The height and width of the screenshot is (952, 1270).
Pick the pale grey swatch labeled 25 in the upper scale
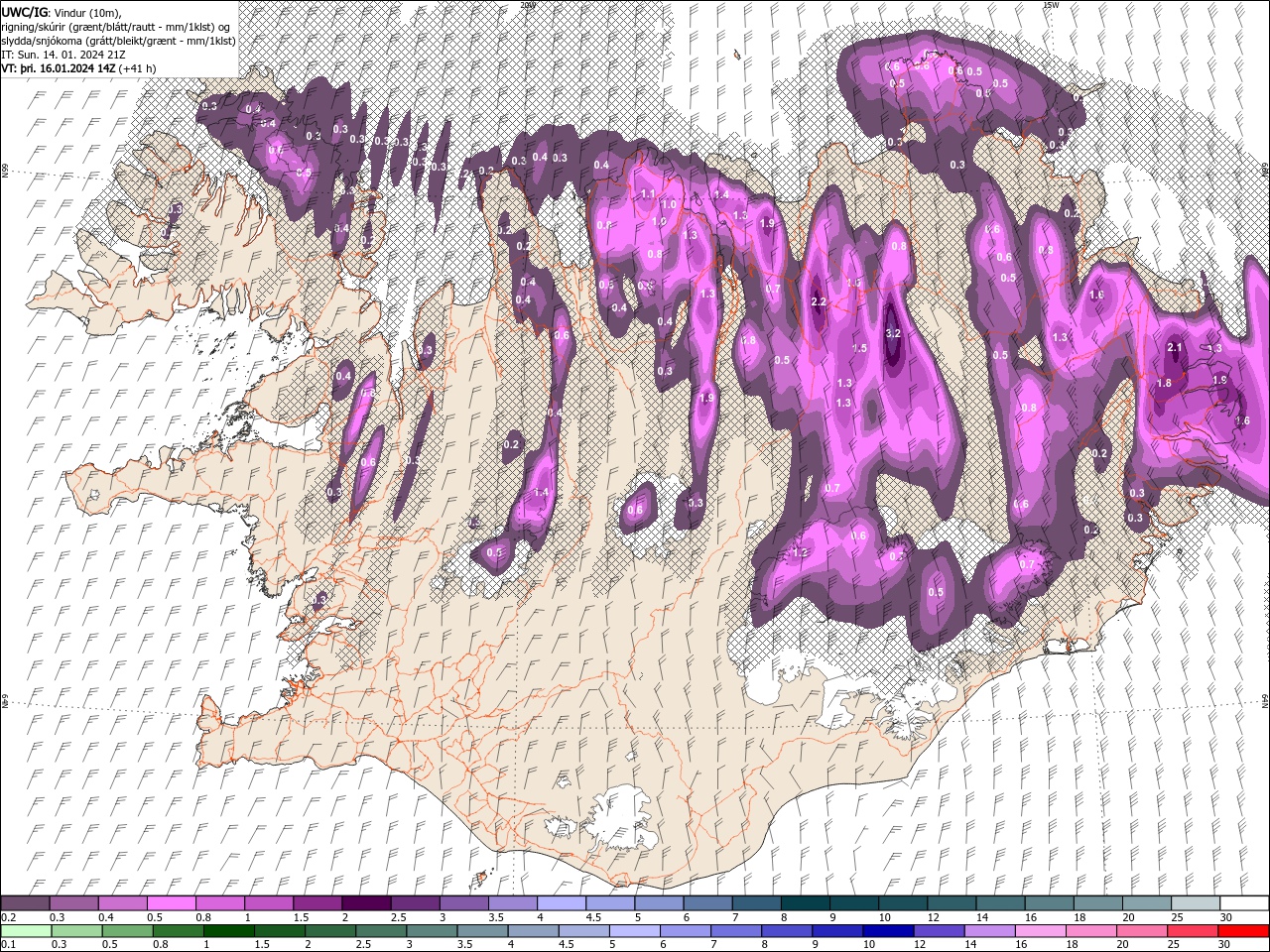[x=1196, y=903]
